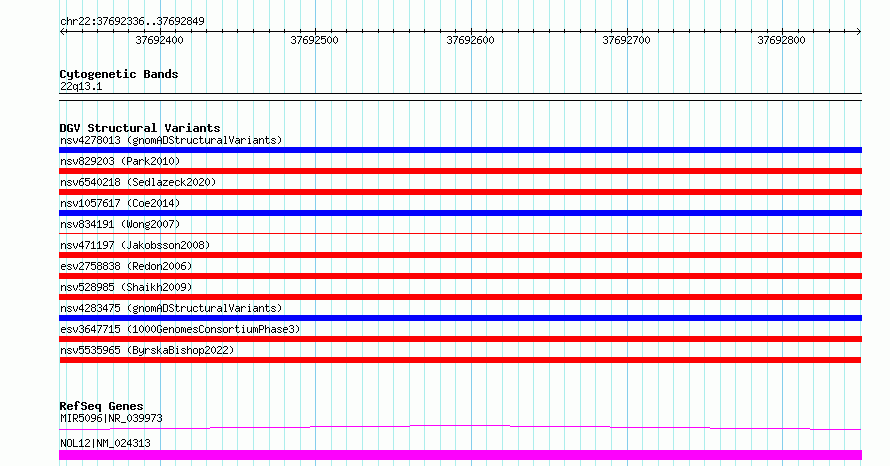
Task: Open variant label nsv4283475 (gnomADStructuralVariants)
Action: pyautogui.click(x=171, y=308)
